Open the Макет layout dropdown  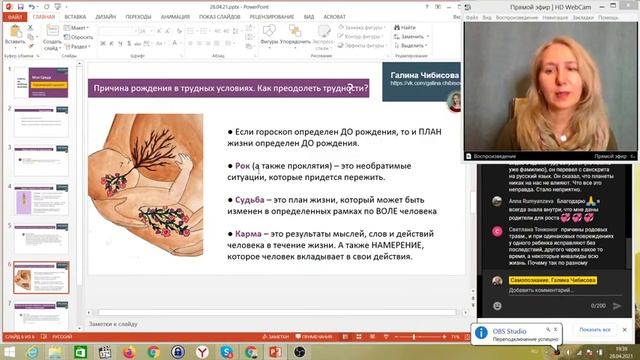coord(77,28)
